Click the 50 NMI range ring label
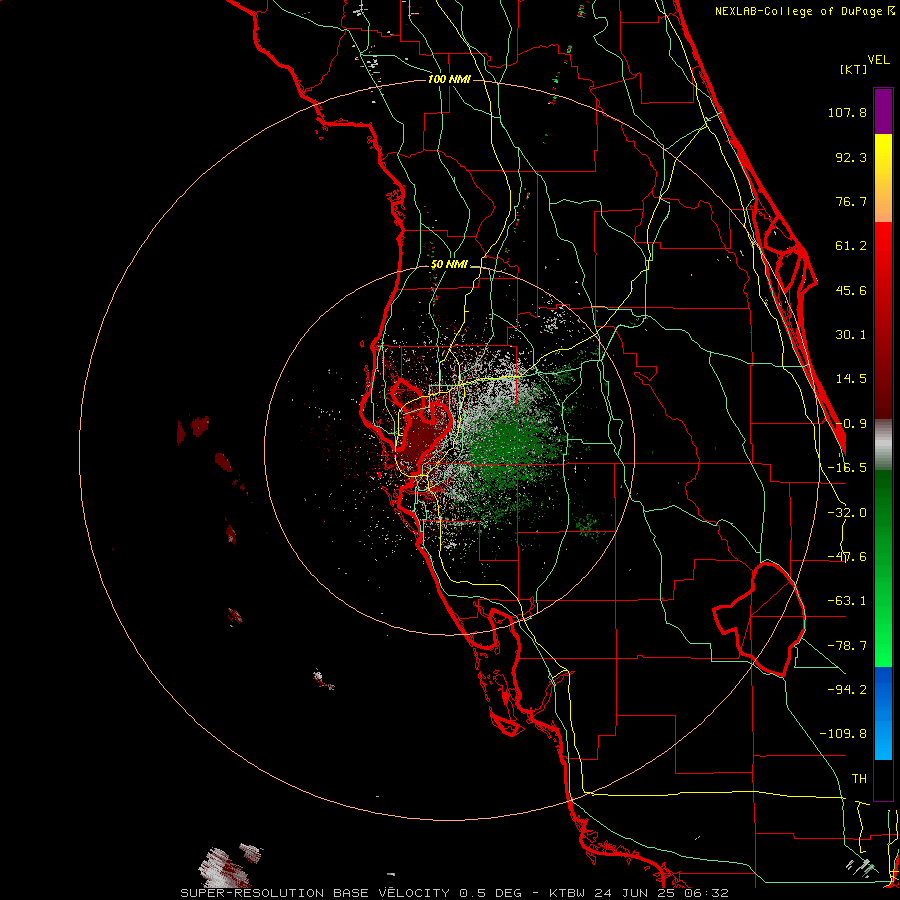 pos(449,265)
